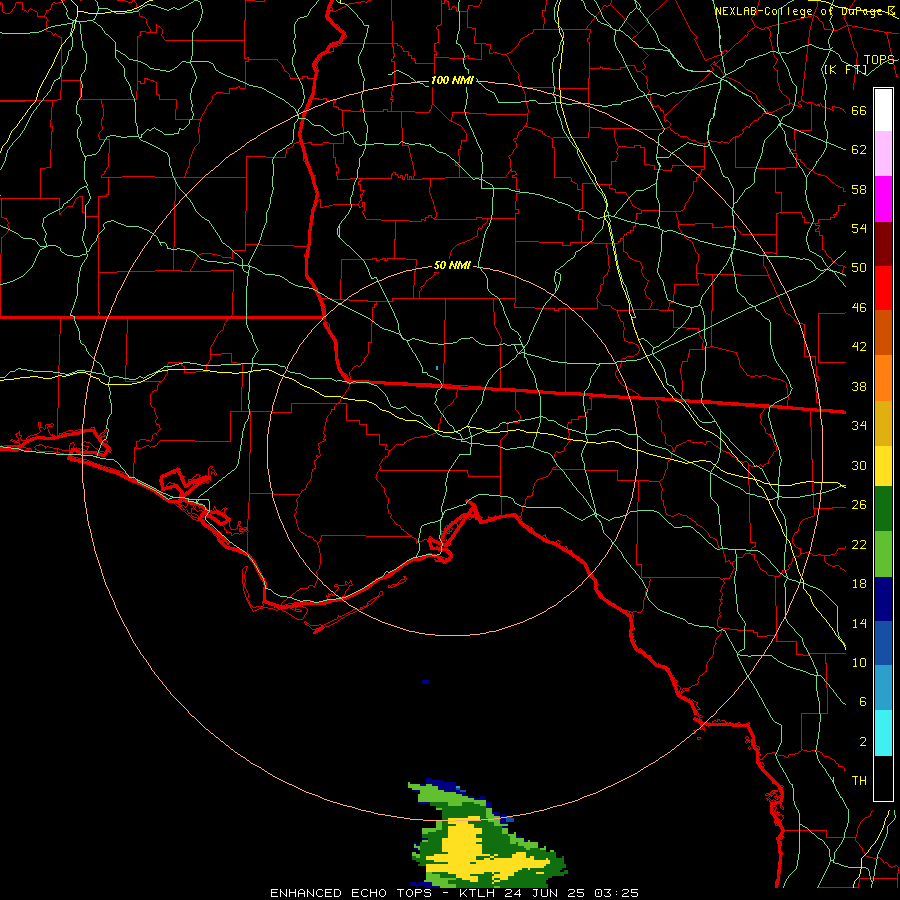The height and width of the screenshot is (900, 900).
Task: Select the bright orange legend swatch
Action: pos(883,378)
